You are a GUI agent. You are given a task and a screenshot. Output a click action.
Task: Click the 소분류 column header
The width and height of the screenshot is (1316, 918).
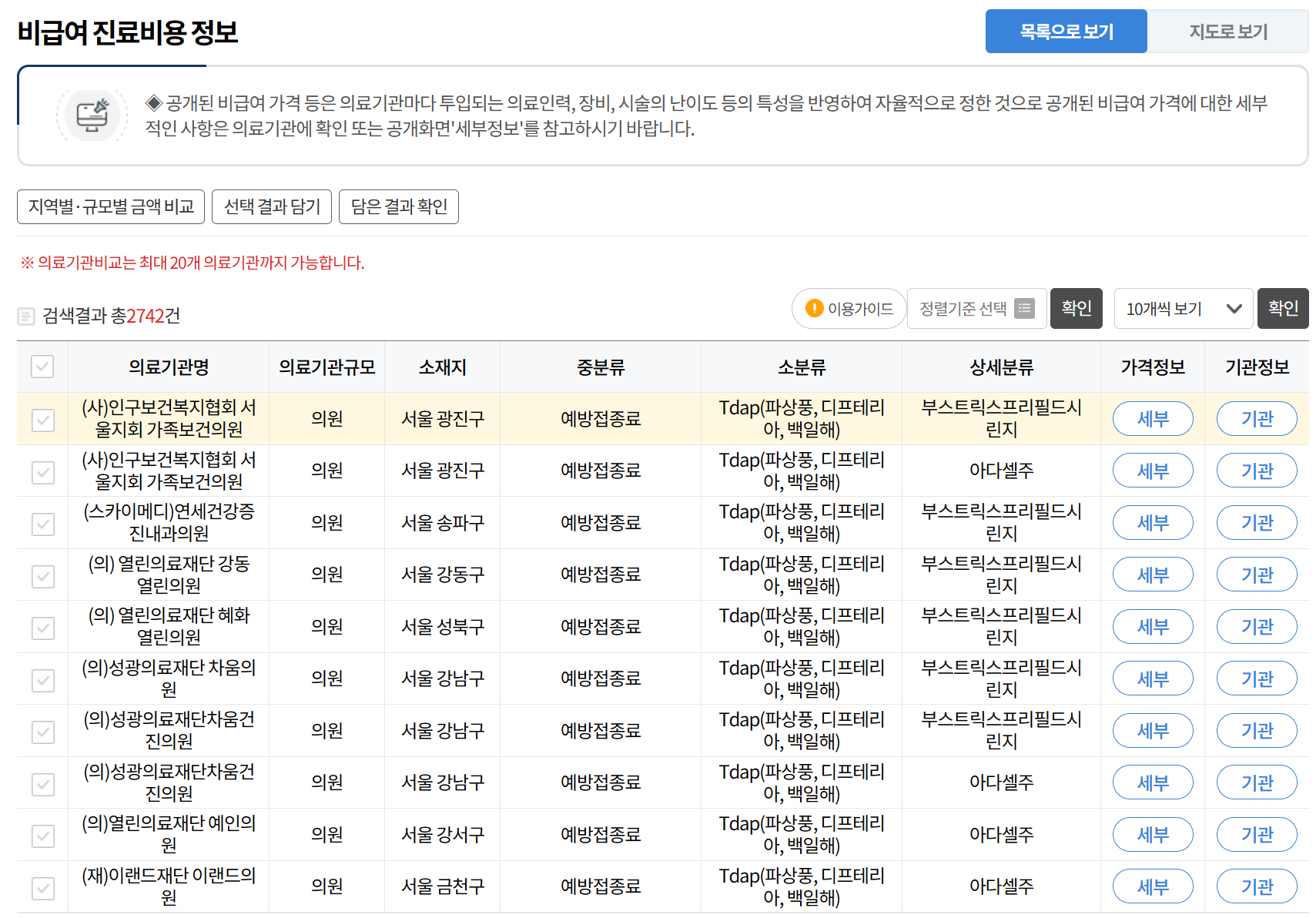pyautogui.click(x=802, y=367)
